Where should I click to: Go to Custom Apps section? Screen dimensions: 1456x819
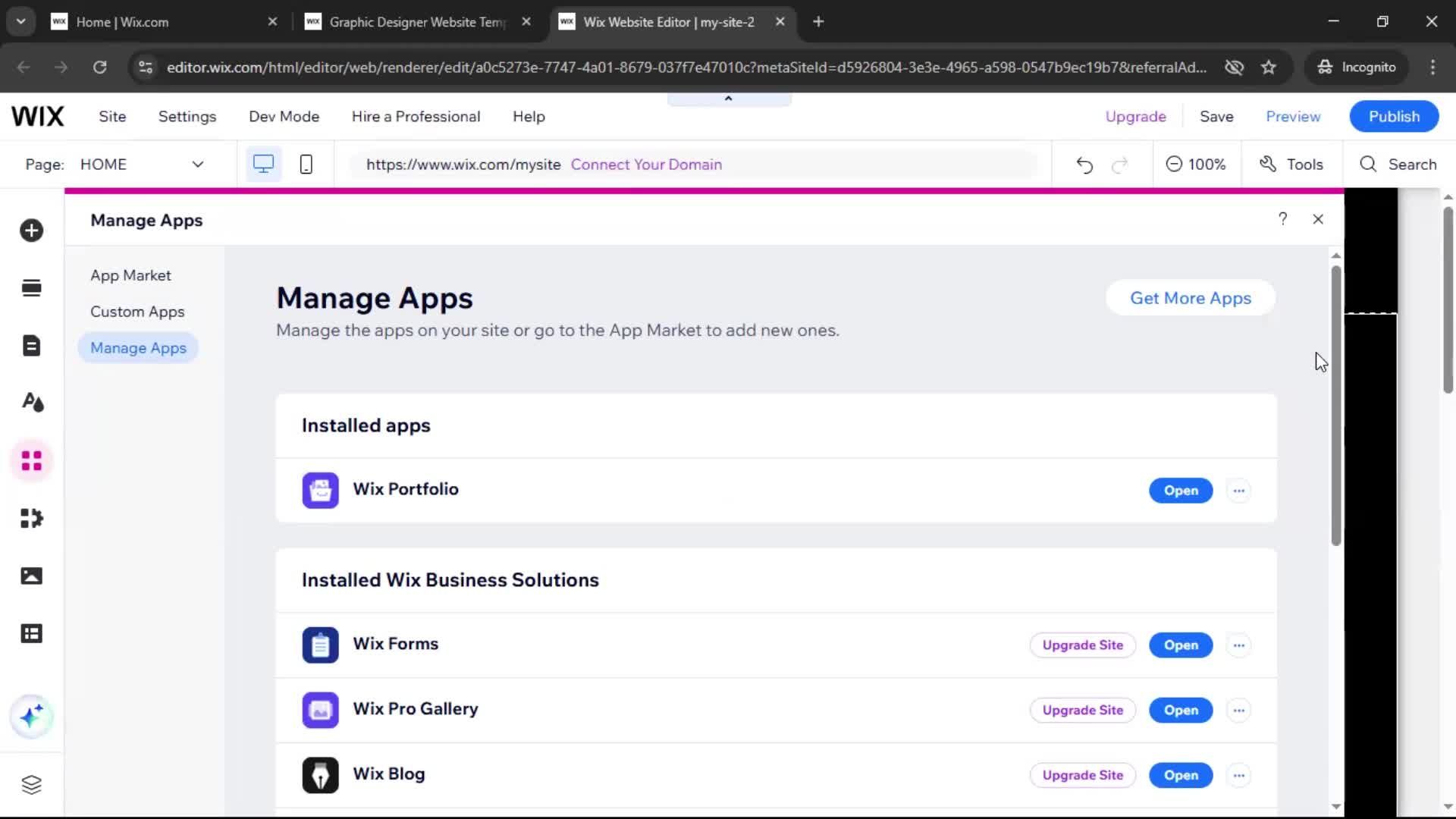[137, 312]
